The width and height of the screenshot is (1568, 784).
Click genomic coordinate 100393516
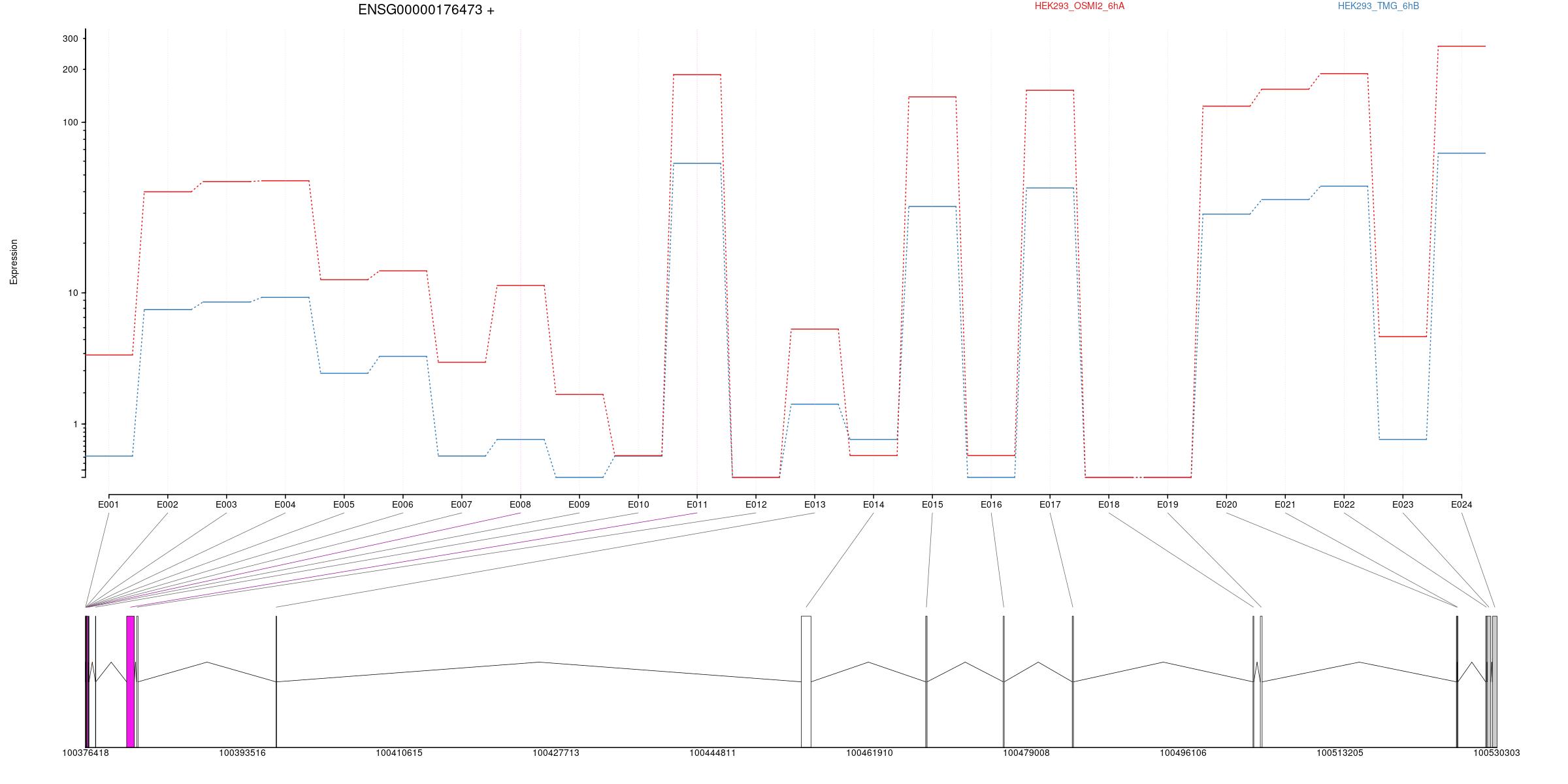(x=242, y=753)
